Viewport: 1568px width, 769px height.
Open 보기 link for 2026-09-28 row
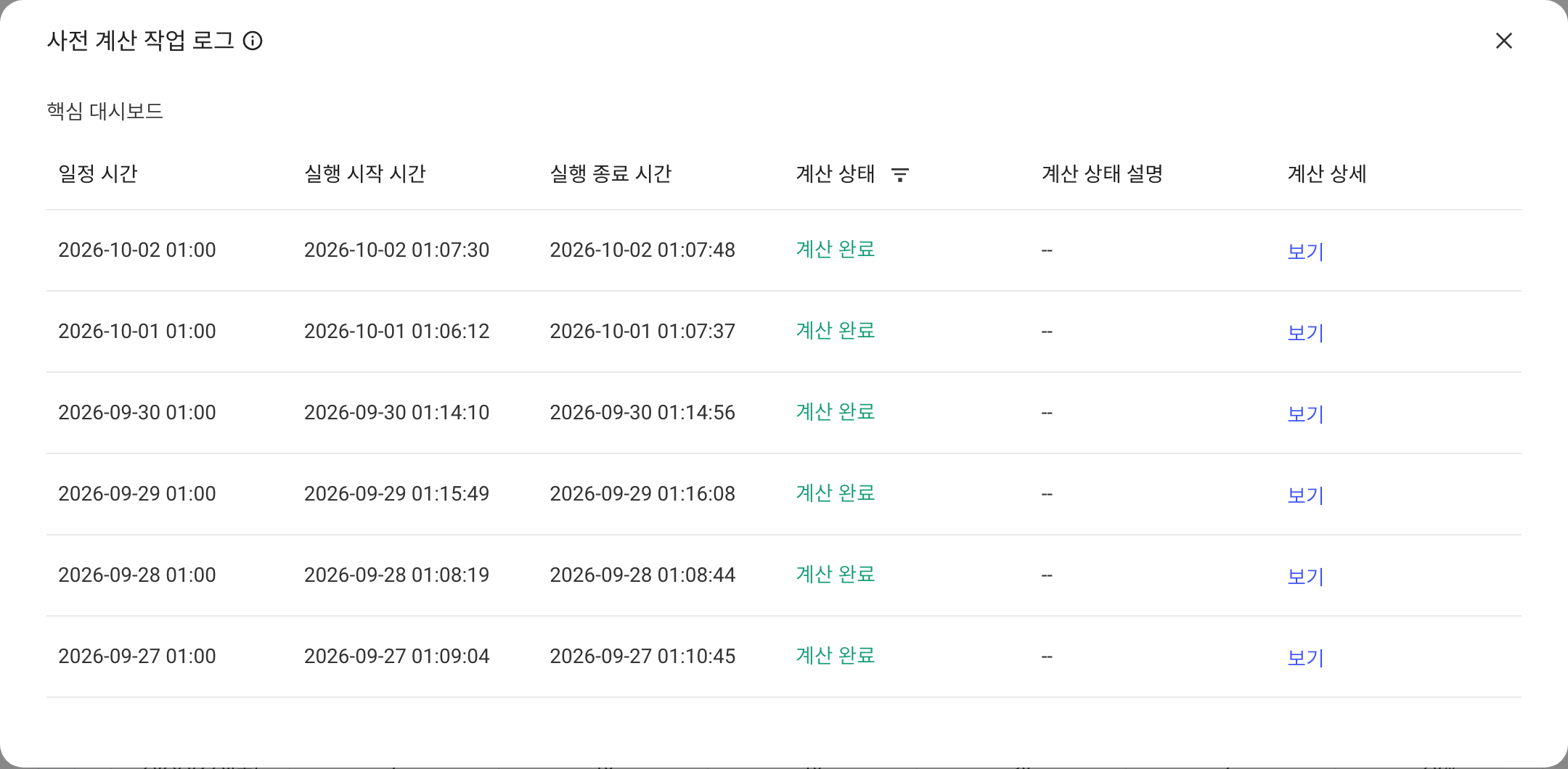[x=1306, y=576]
